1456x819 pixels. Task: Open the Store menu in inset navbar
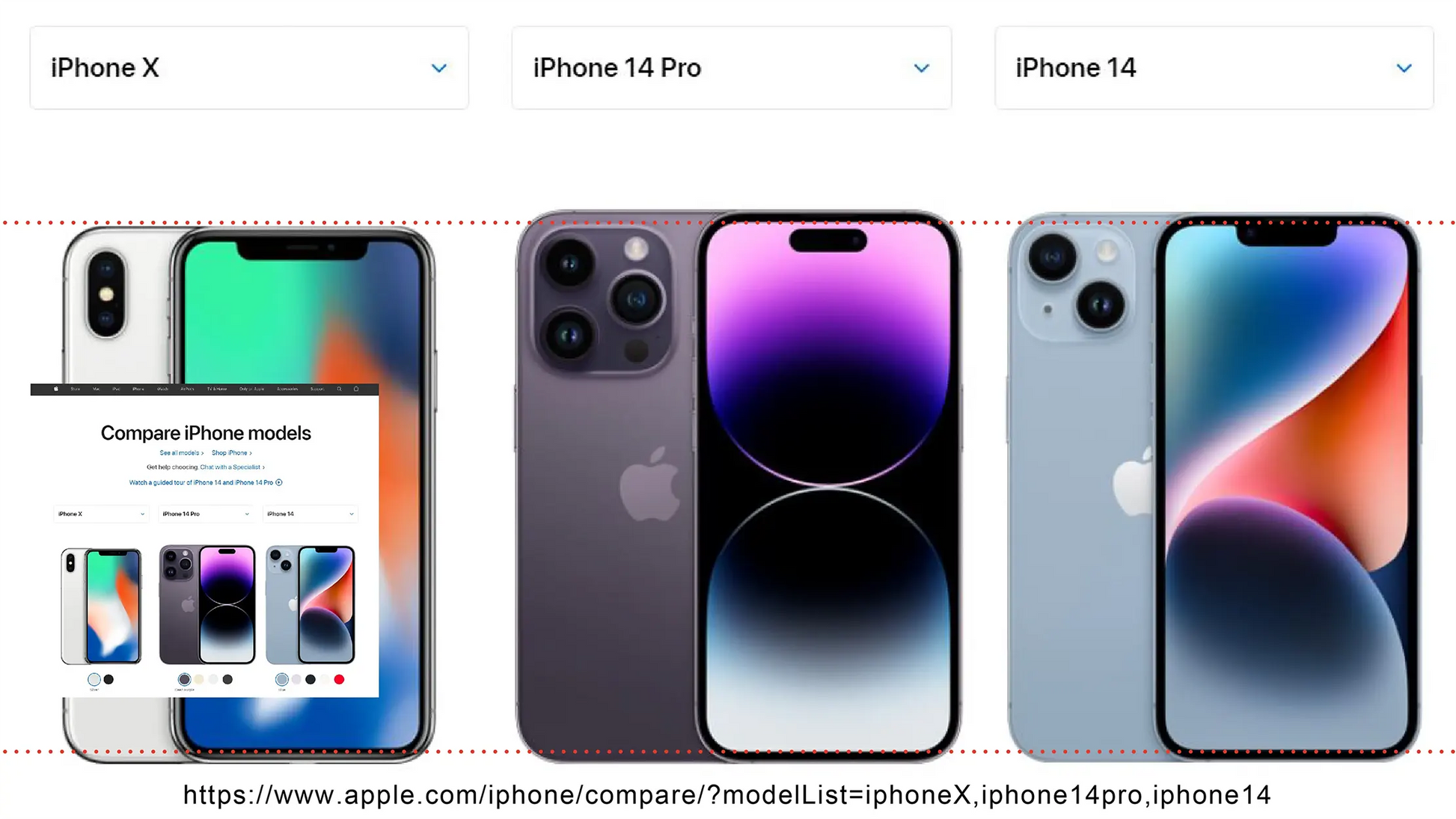(76, 389)
